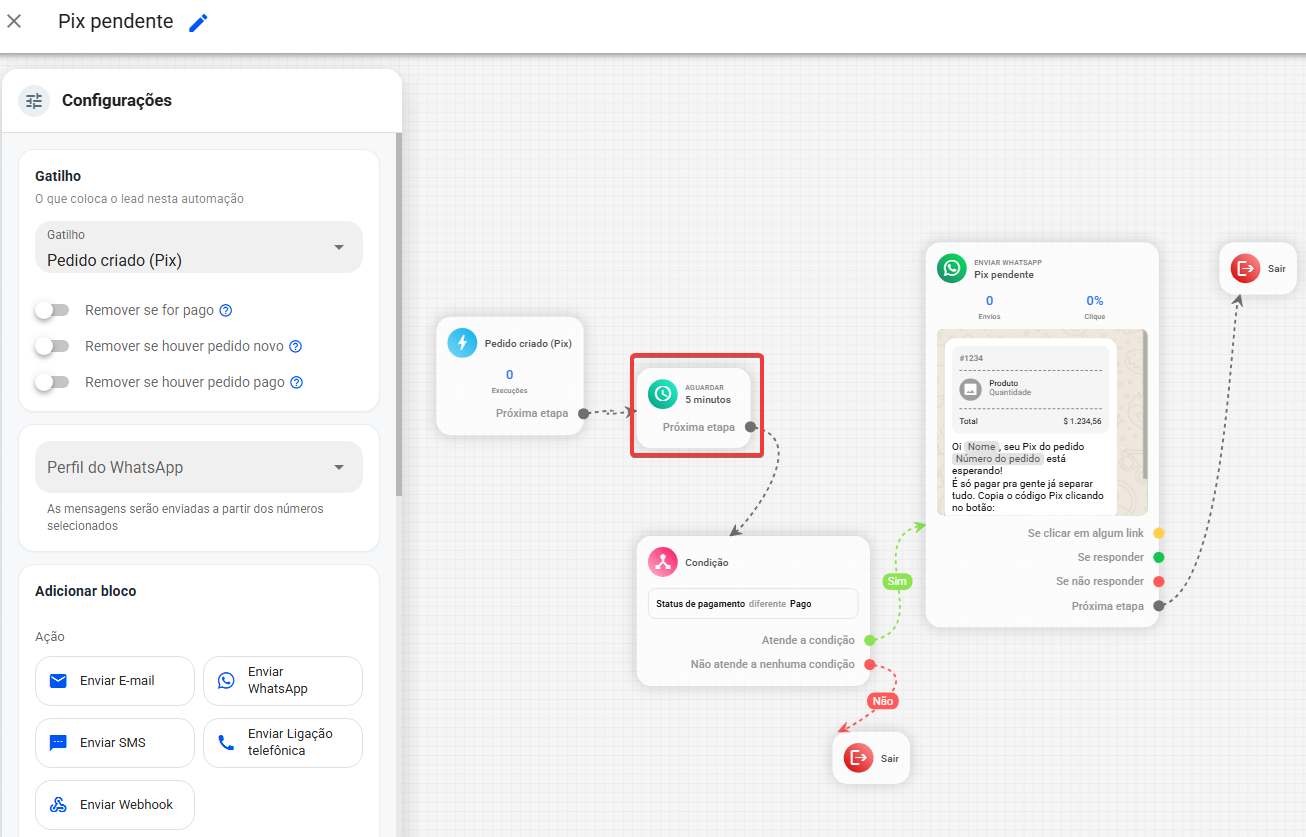Image resolution: width=1306 pixels, height=837 pixels.
Task: Click the 0 Execuções stat on Pedido criado node
Action: coord(510,381)
